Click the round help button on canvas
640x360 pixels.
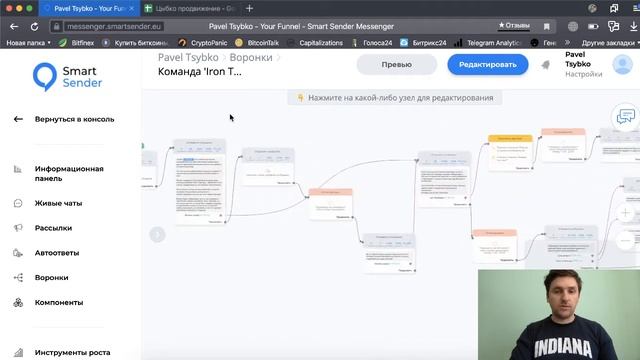pyautogui.click(x=157, y=235)
